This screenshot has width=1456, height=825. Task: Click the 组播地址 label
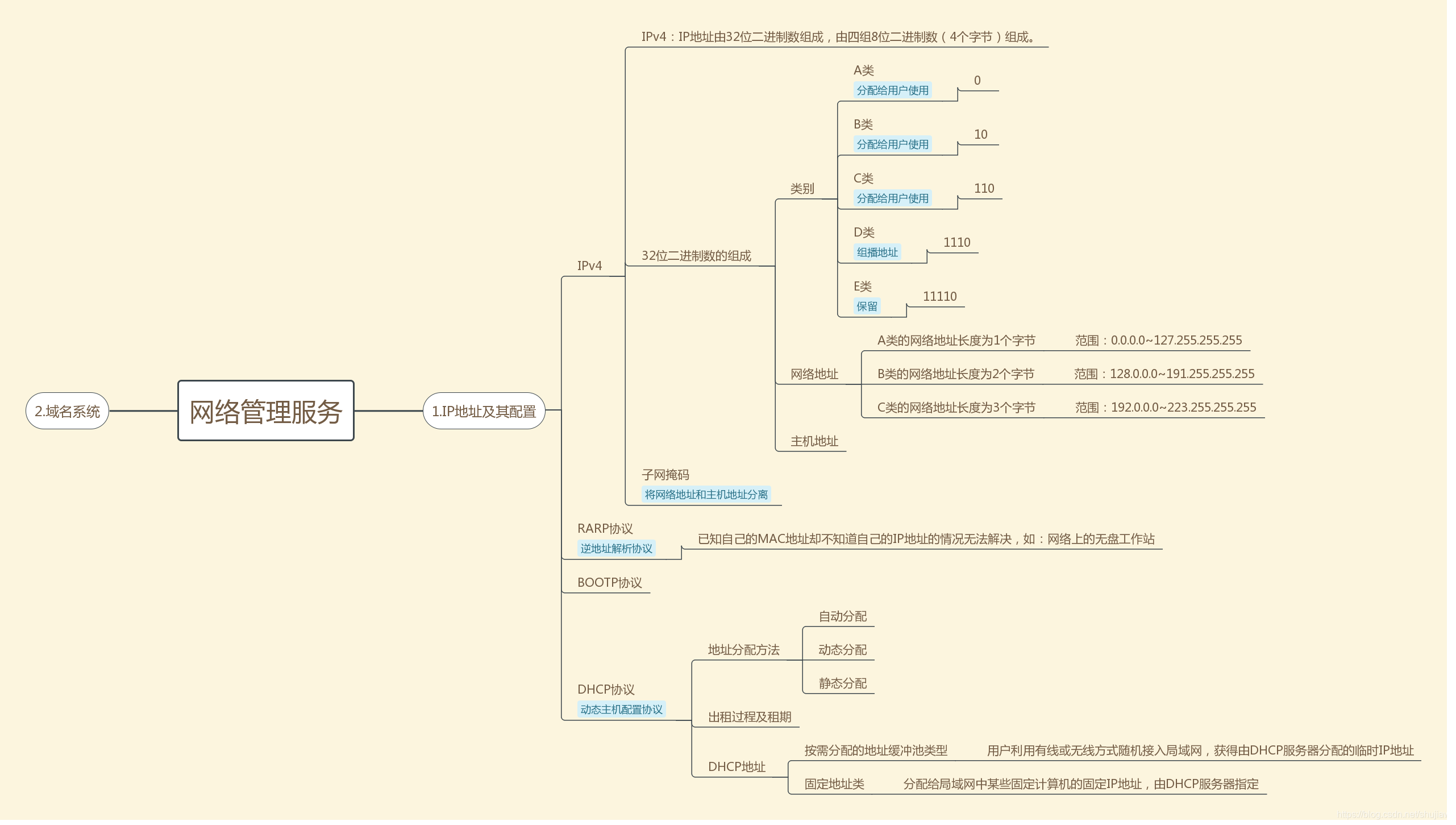[x=877, y=252]
